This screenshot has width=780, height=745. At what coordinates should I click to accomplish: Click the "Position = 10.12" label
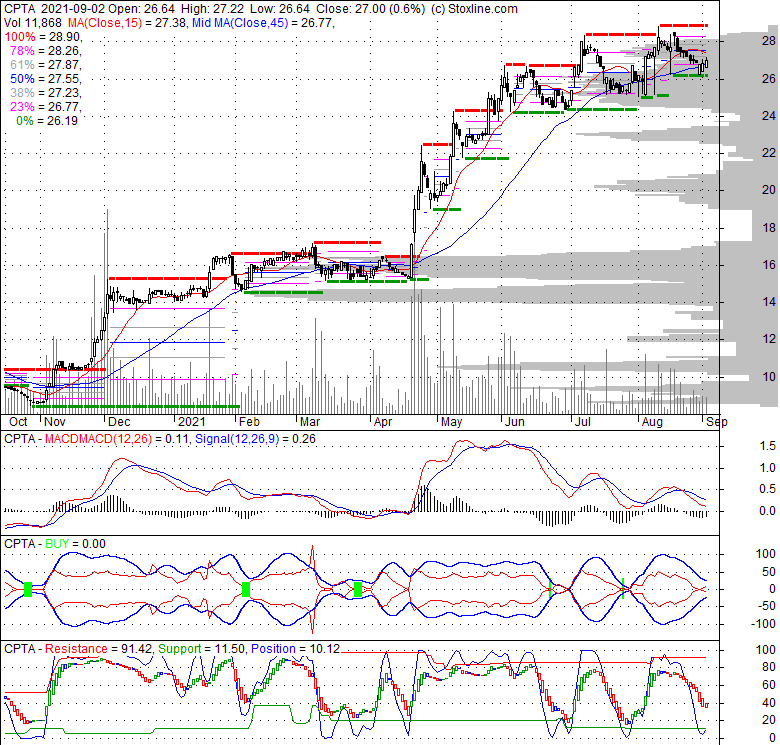295,649
